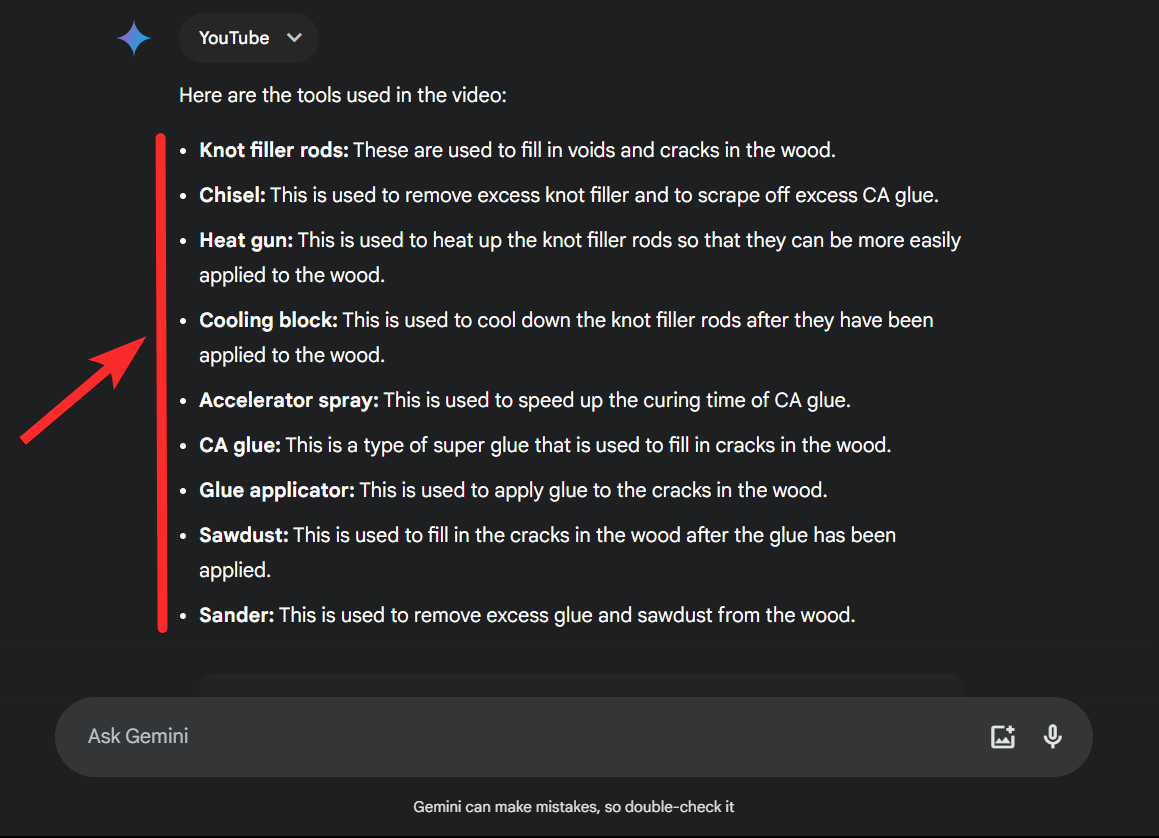Expand the YouTube chip chevron arrow

[x=294, y=38]
